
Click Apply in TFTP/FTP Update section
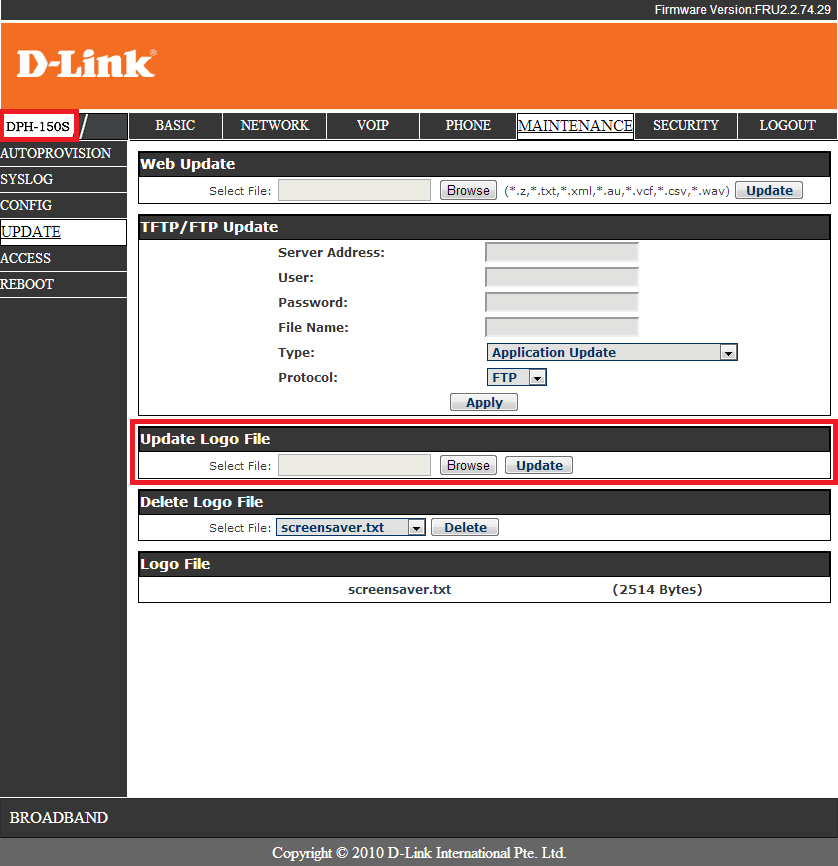pos(484,402)
